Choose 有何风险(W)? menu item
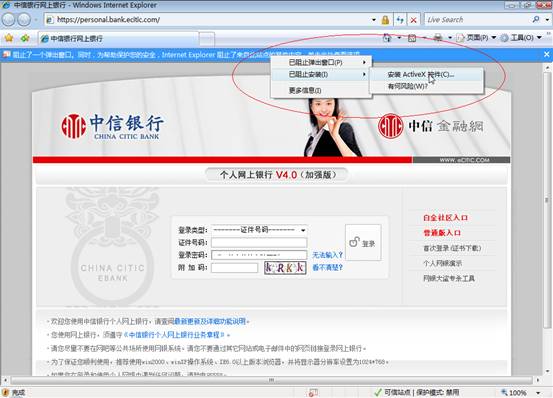Image resolution: width=553 pixels, height=398 pixels. [x=426, y=86]
